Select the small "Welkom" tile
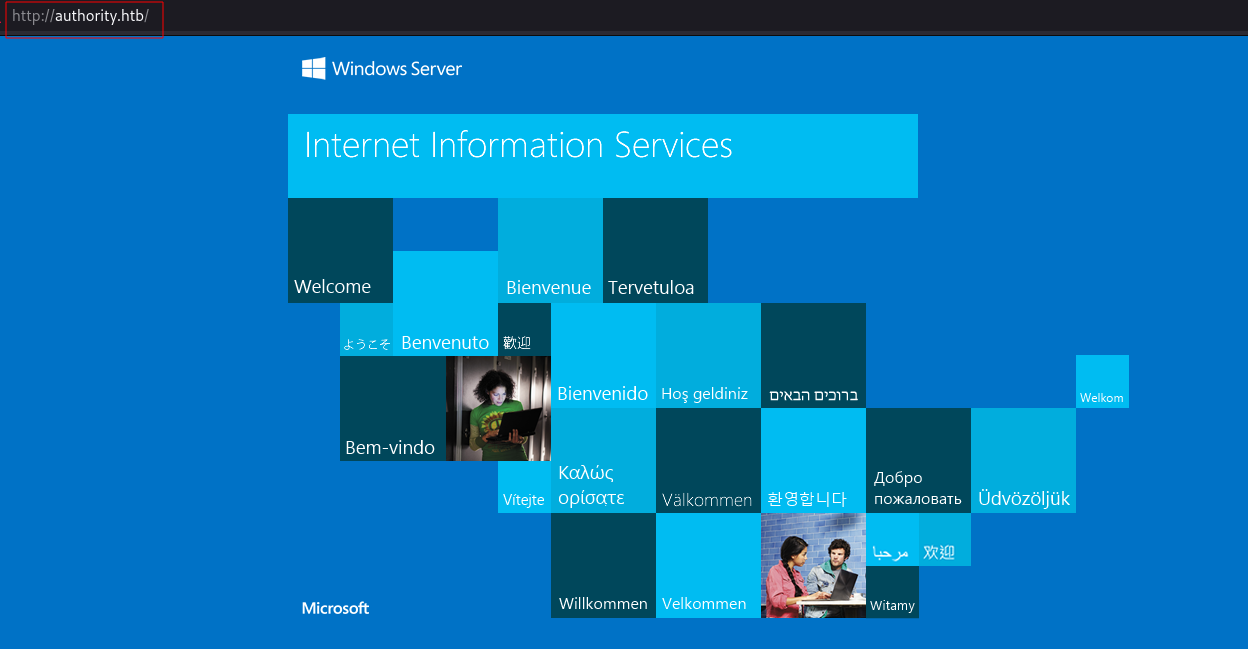Screen dimensions: 1248x649 point(1102,381)
